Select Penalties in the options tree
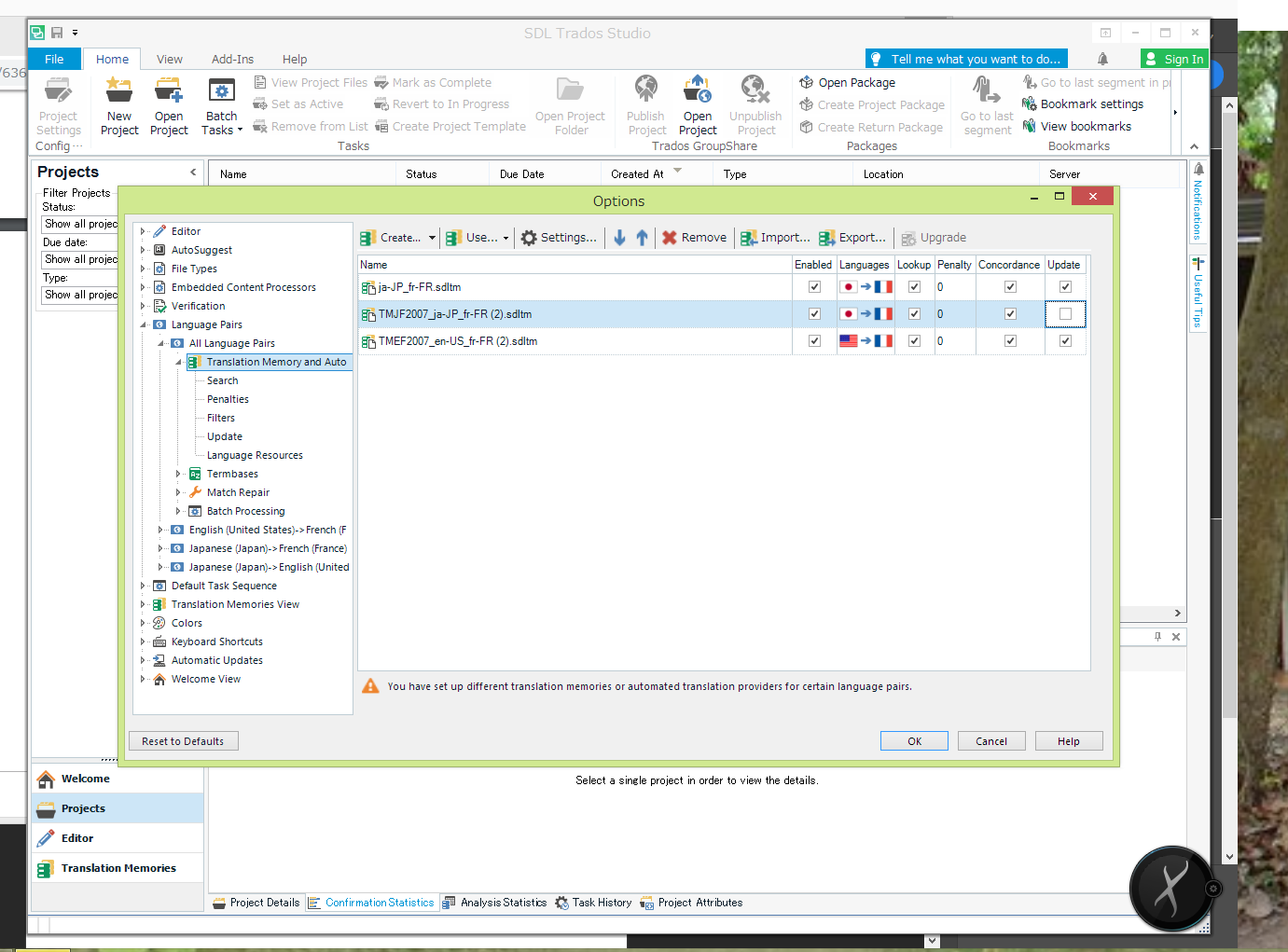The height and width of the screenshot is (952, 1288). click(x=228, y=399)
